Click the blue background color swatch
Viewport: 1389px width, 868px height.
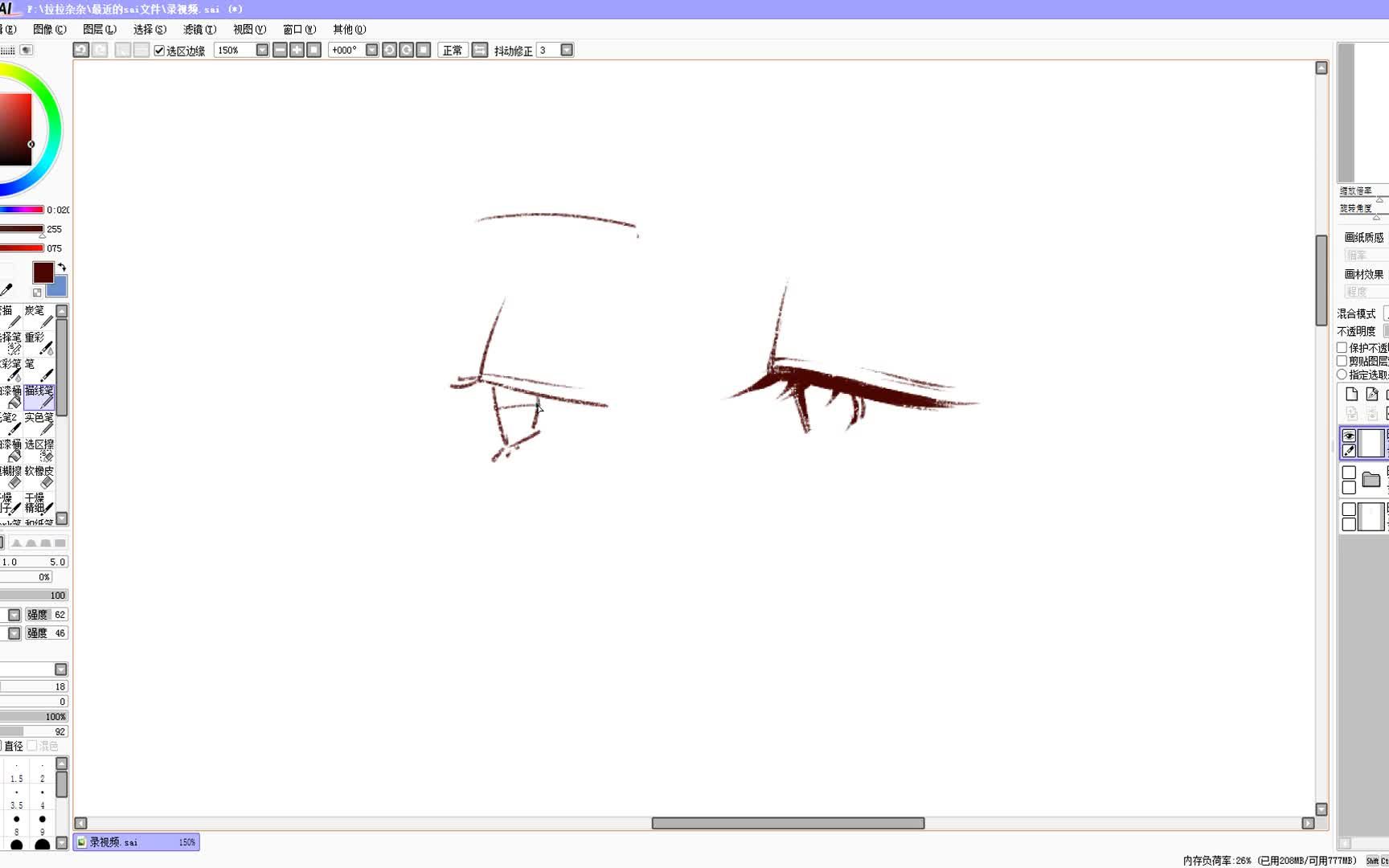pyautogui.click(x=59, y=288)
